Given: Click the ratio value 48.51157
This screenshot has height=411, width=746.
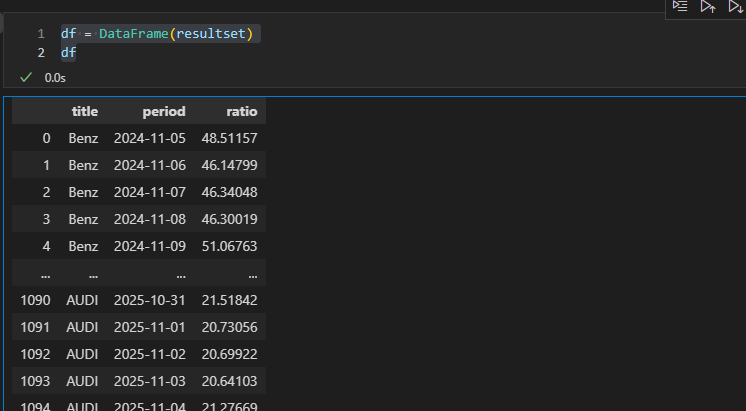Looking at the screenshot, I should pyautogui.click(x=229, y=138).
